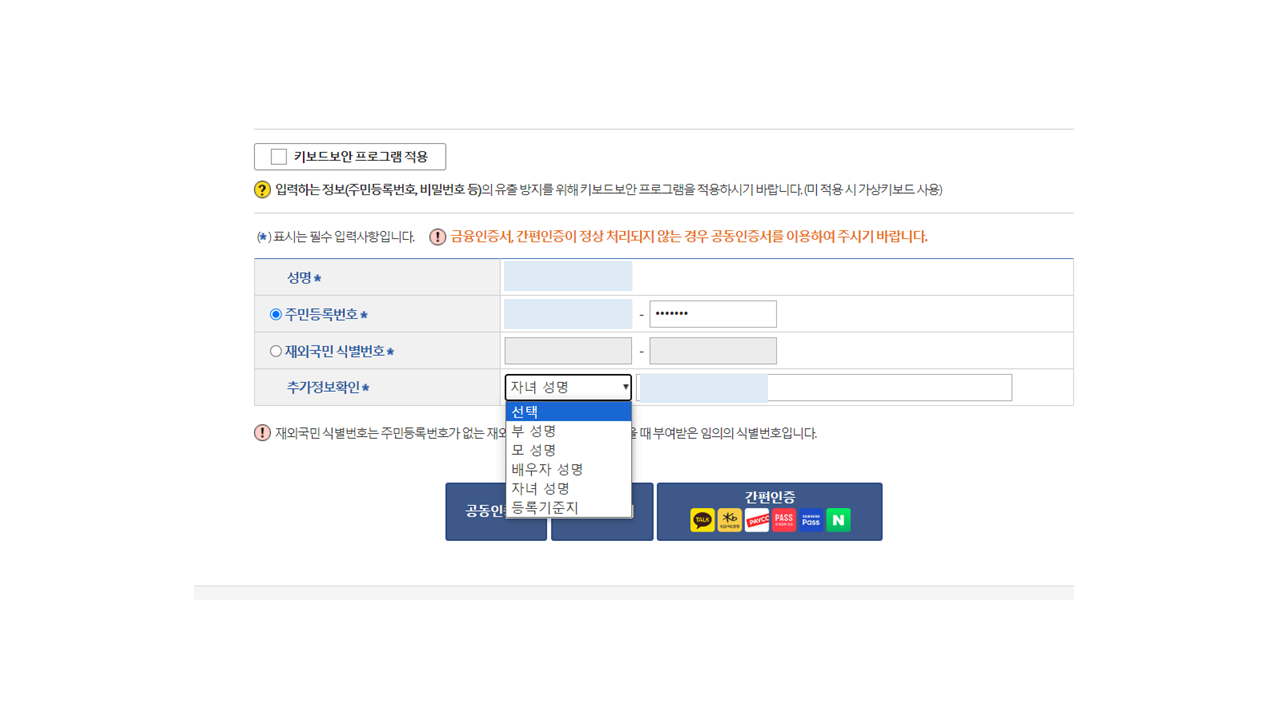Authenticate with PAYCO

[x=757, y=520]
